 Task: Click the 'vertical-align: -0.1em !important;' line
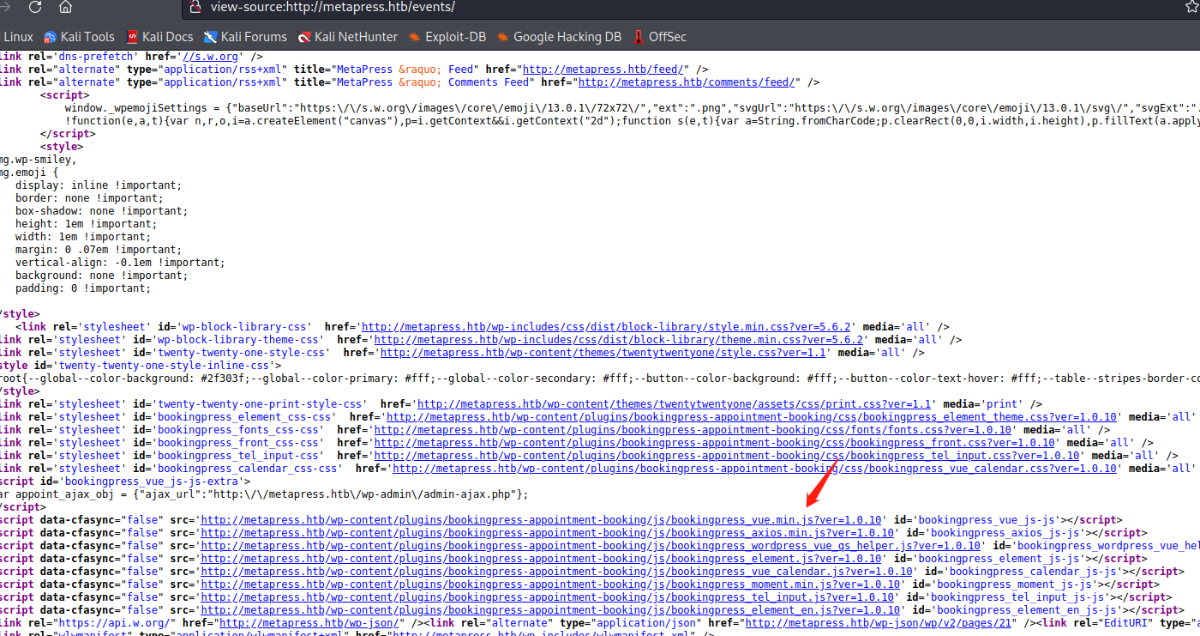click(120, 264)
